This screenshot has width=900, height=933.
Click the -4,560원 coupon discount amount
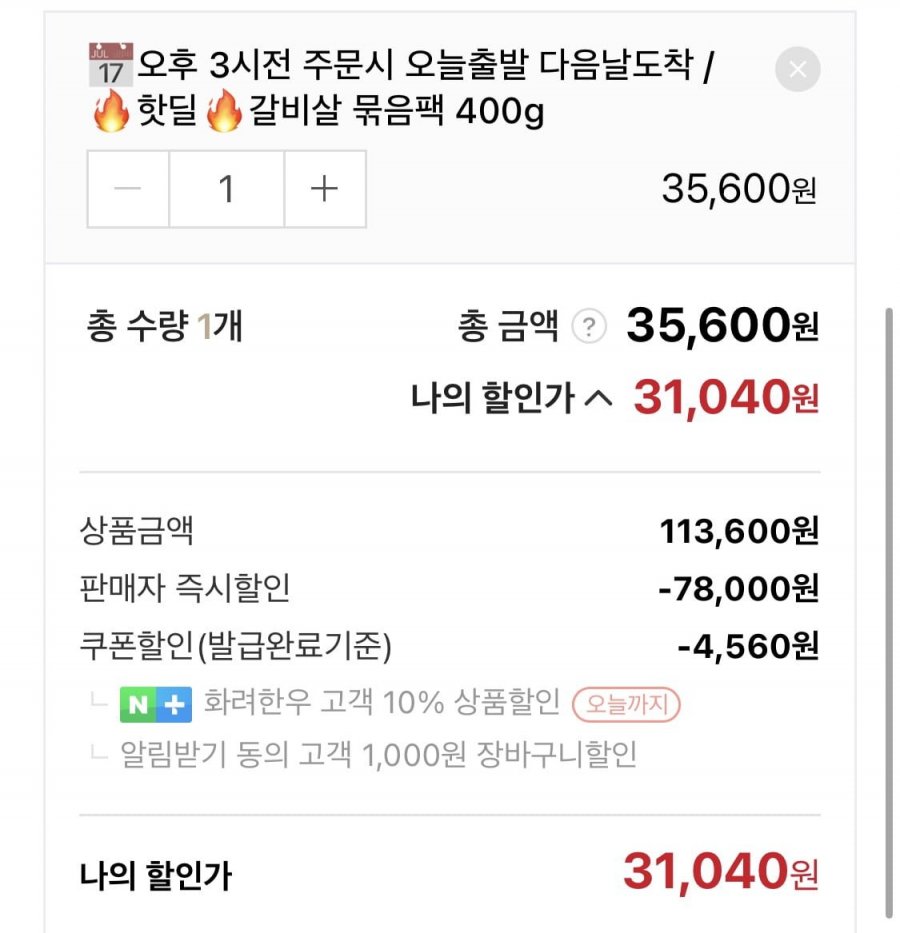[x=748, y=646]
